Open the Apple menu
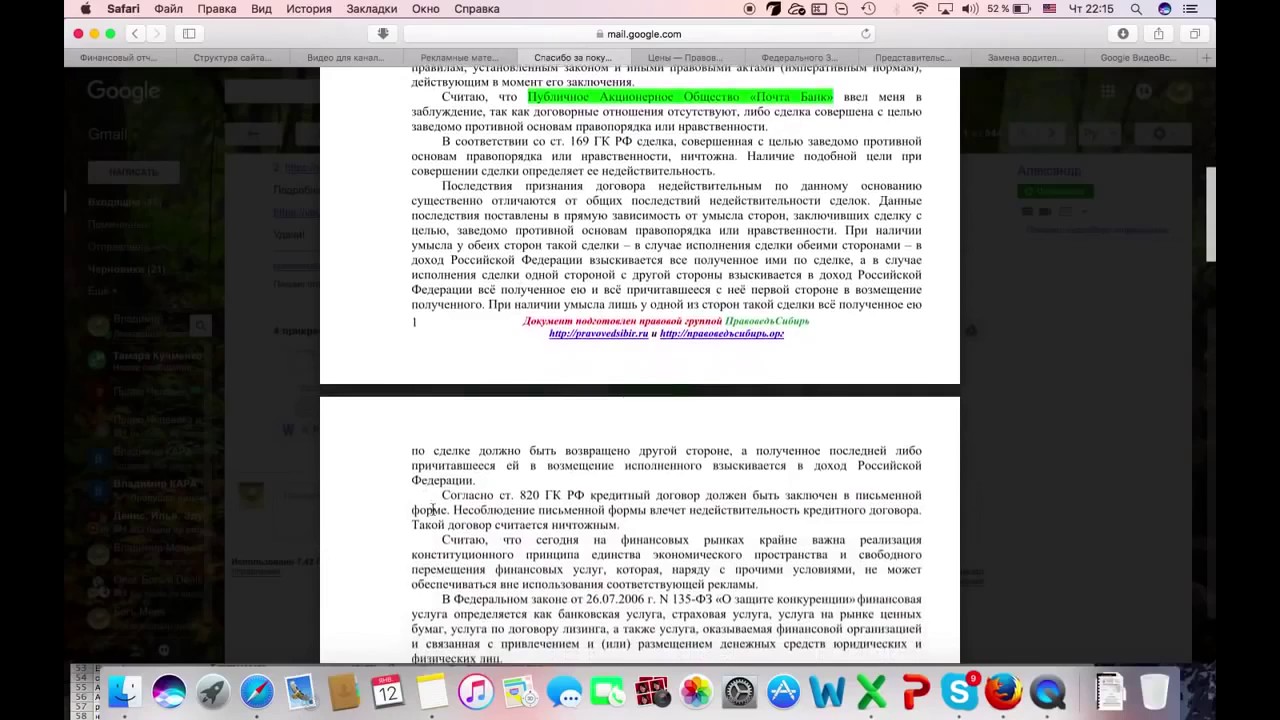The image size is (1280, 720). [x=86, y=9]
